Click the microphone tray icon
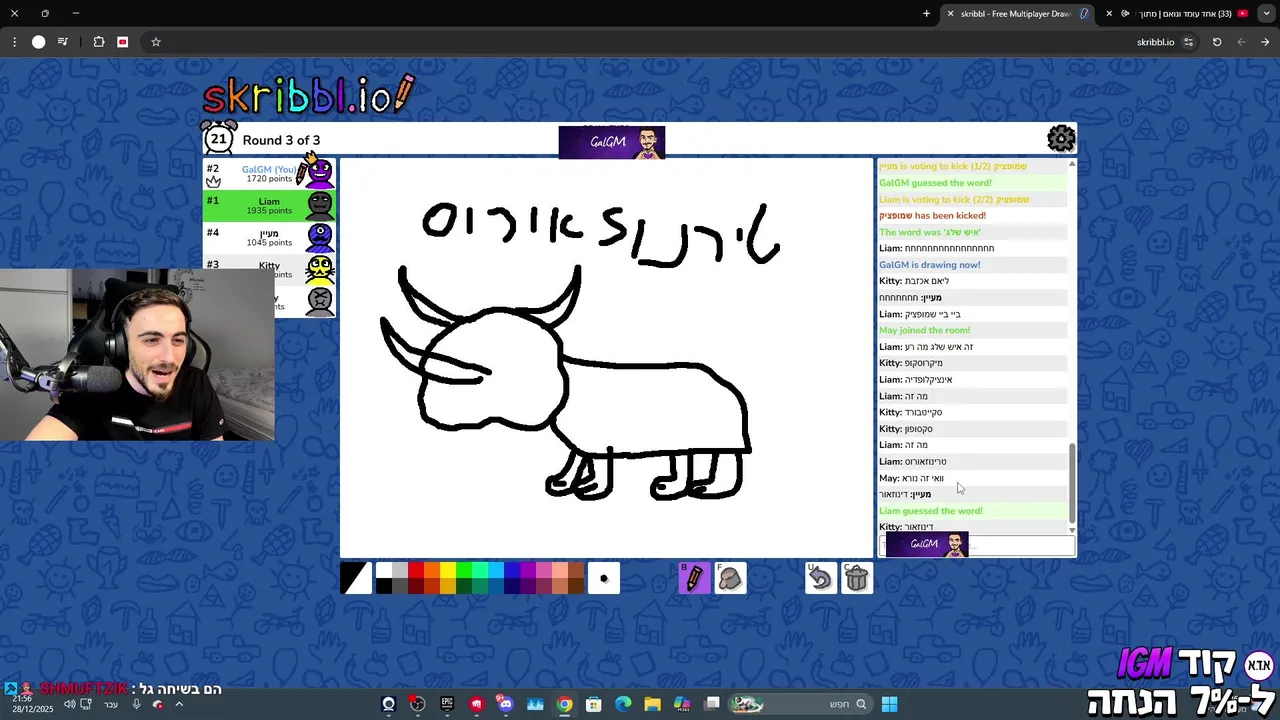This screenshot has width=1280, height=720. [137, 704]
